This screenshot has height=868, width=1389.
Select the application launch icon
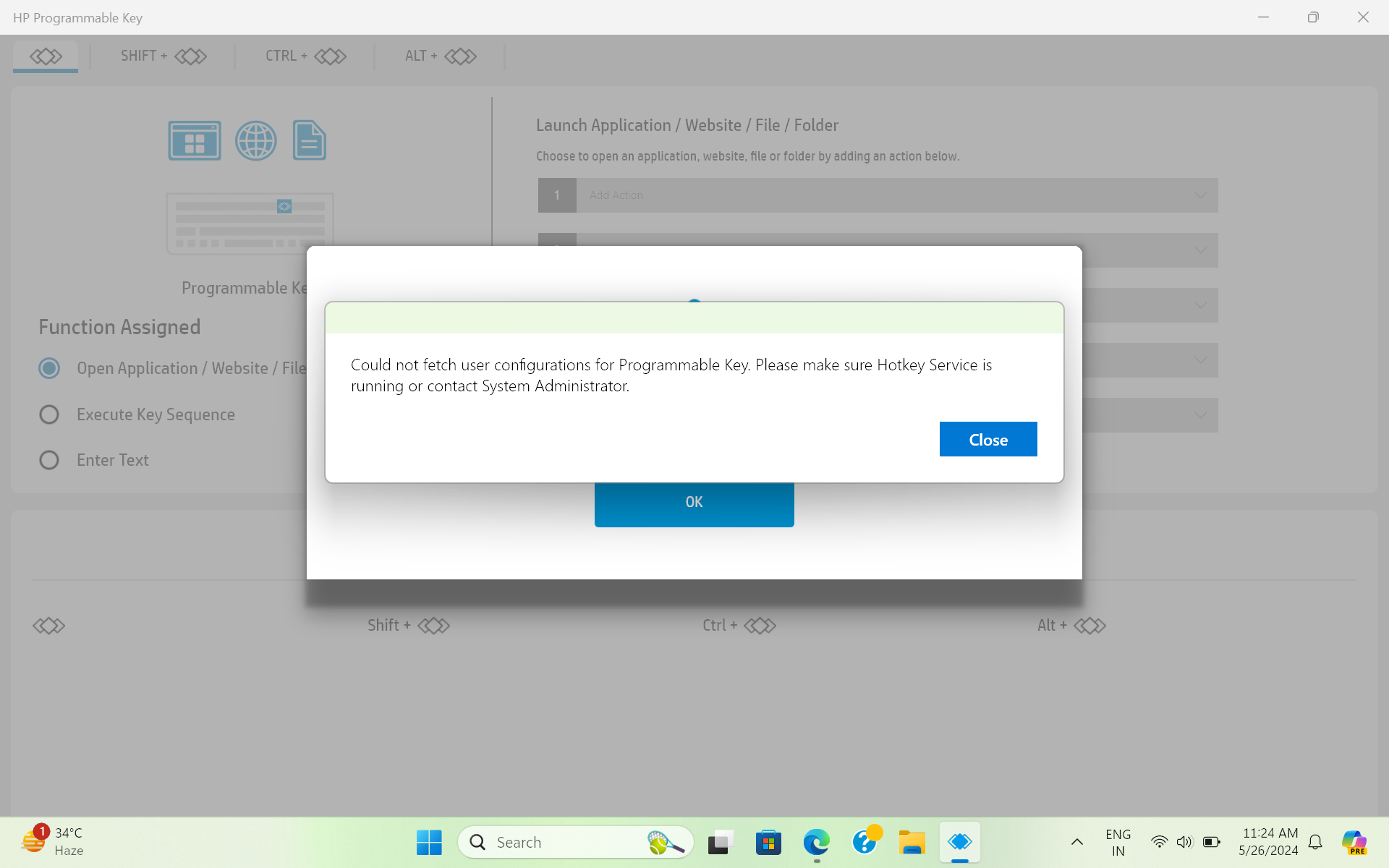tap(194, 140)
